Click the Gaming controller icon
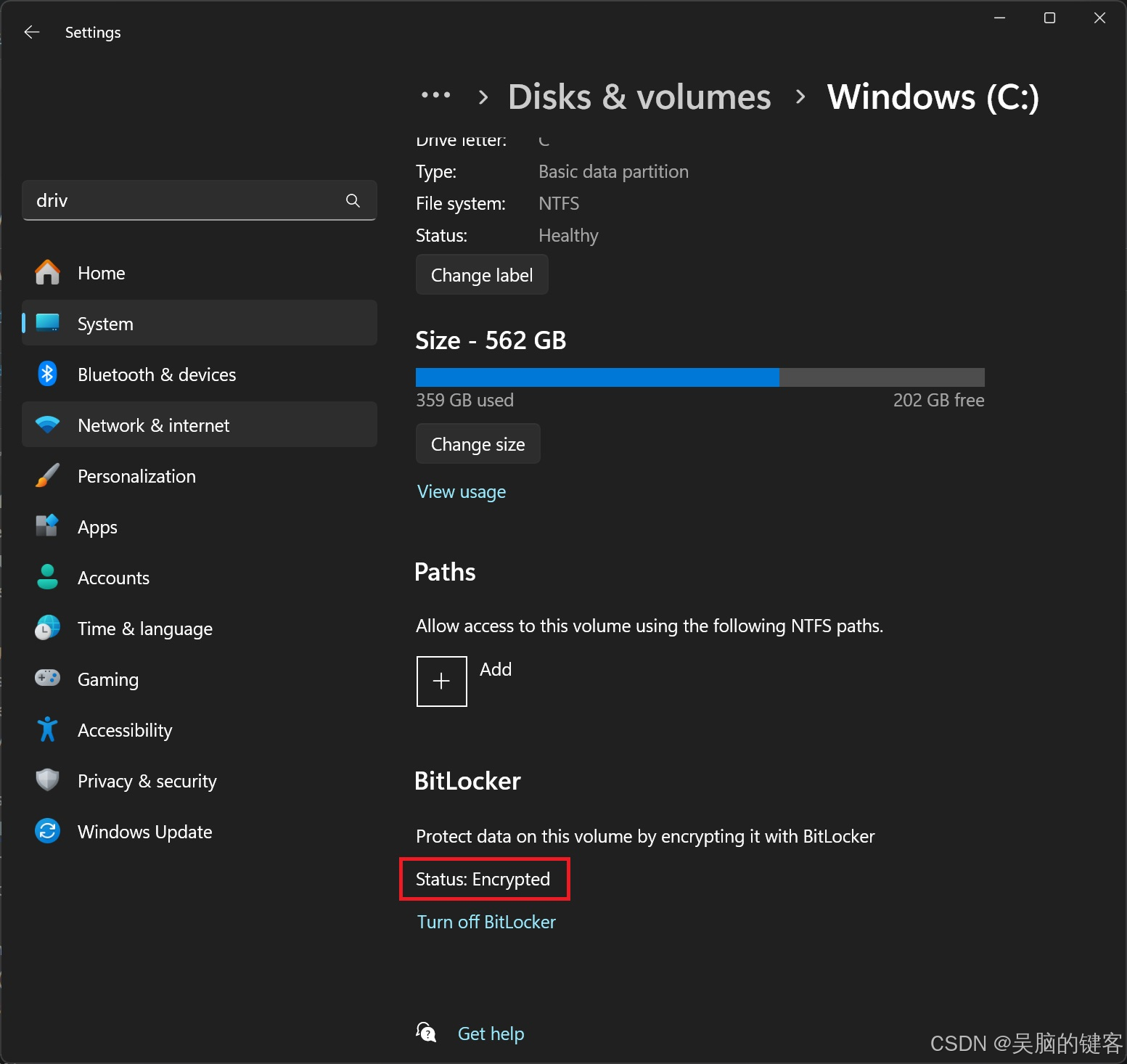Screen dimensions: 1127x1064 click(48, 678)
